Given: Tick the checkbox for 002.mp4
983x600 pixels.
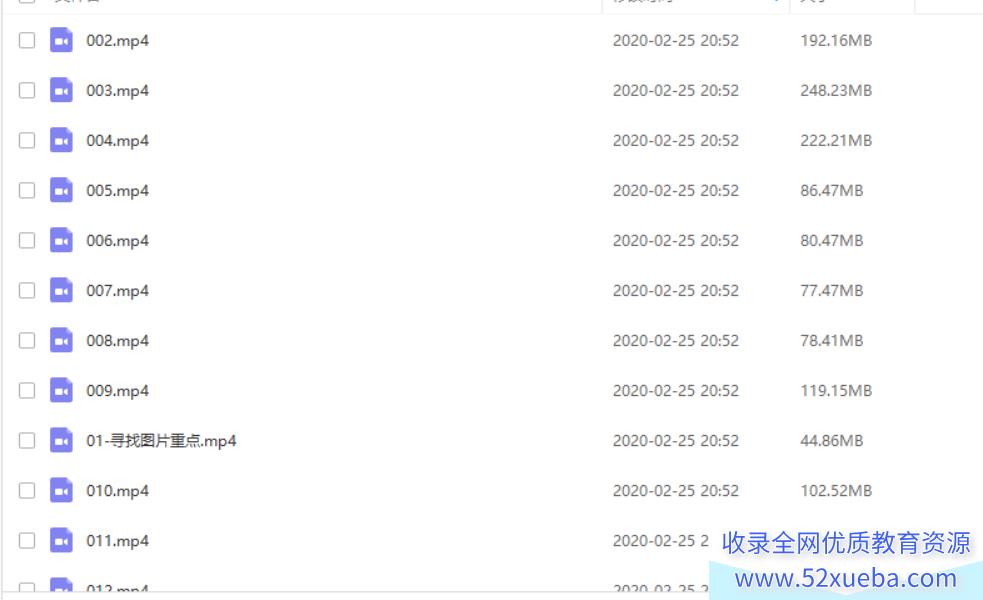Looking at the screenshot, I should pyautogui.click(x=27, y=41).
